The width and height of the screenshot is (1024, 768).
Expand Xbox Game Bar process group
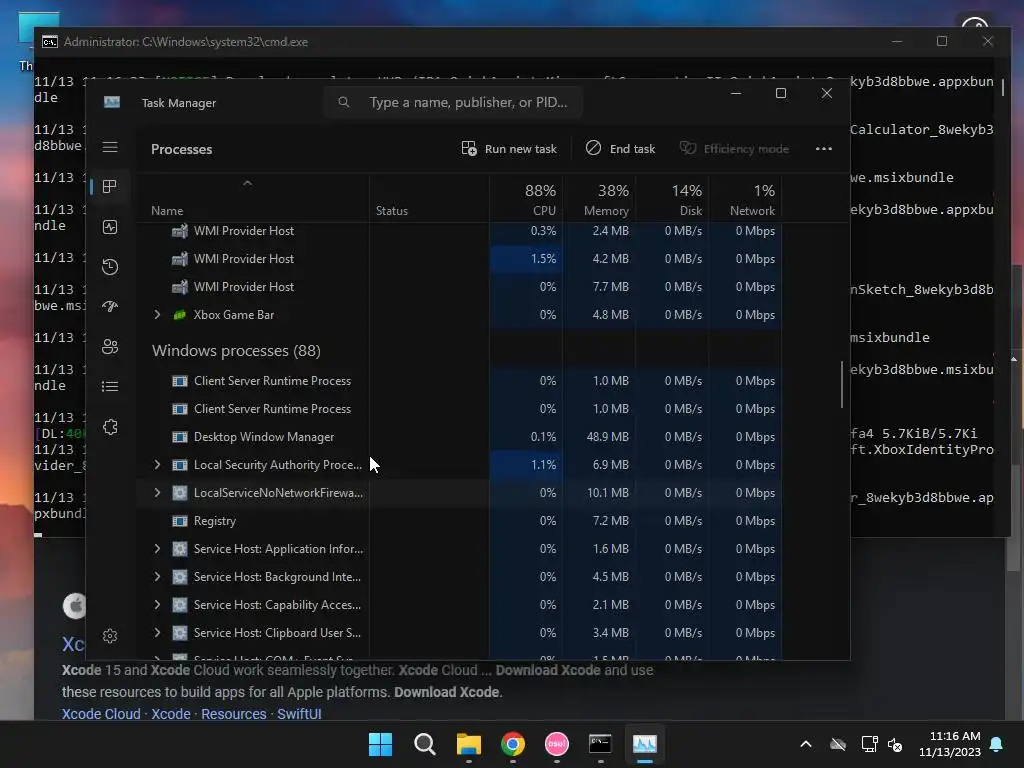157,315
